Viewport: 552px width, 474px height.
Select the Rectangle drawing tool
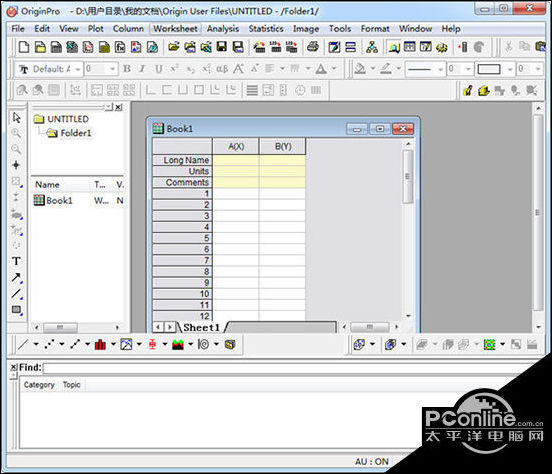point(16,310)
